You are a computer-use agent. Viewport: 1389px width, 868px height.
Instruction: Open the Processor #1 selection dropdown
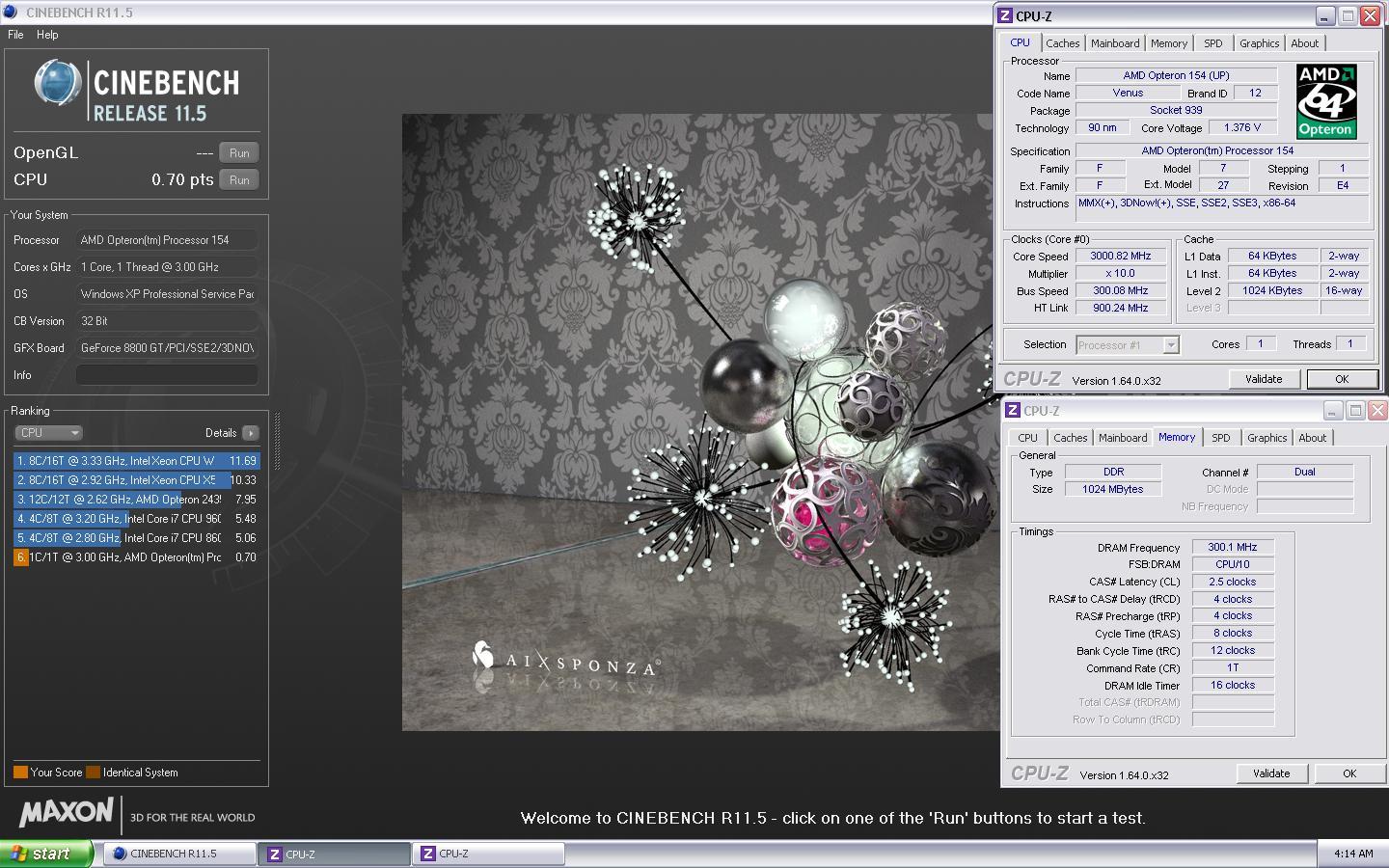pos(1128,344)
